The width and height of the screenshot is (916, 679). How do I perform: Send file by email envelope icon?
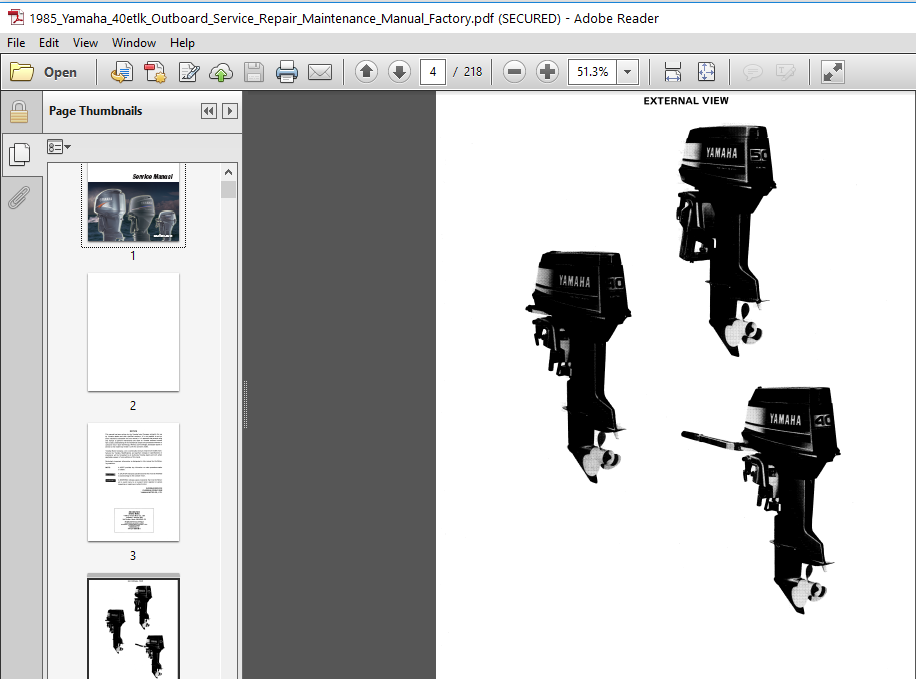320,72
